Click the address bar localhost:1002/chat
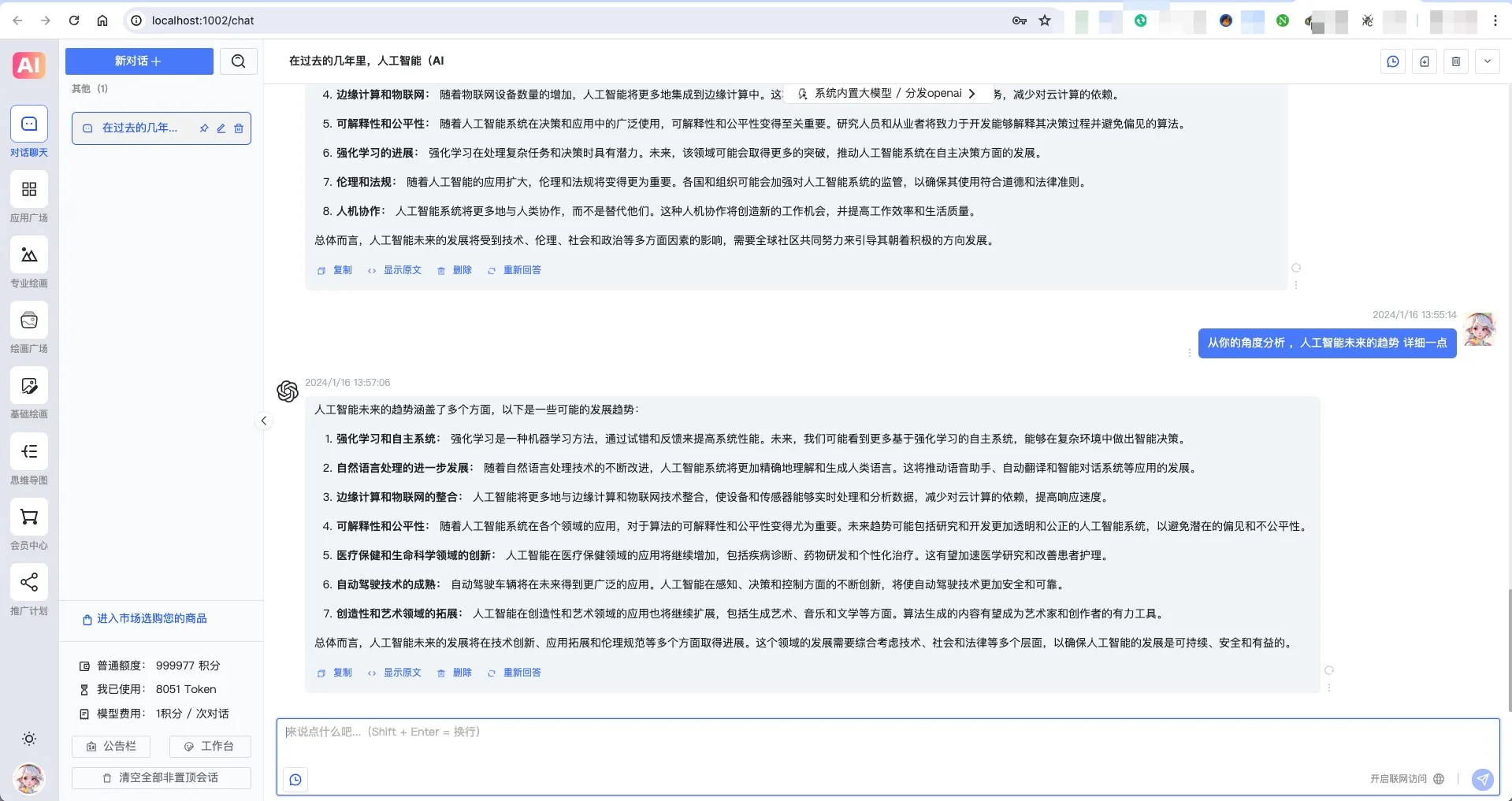 click(202, 20)
